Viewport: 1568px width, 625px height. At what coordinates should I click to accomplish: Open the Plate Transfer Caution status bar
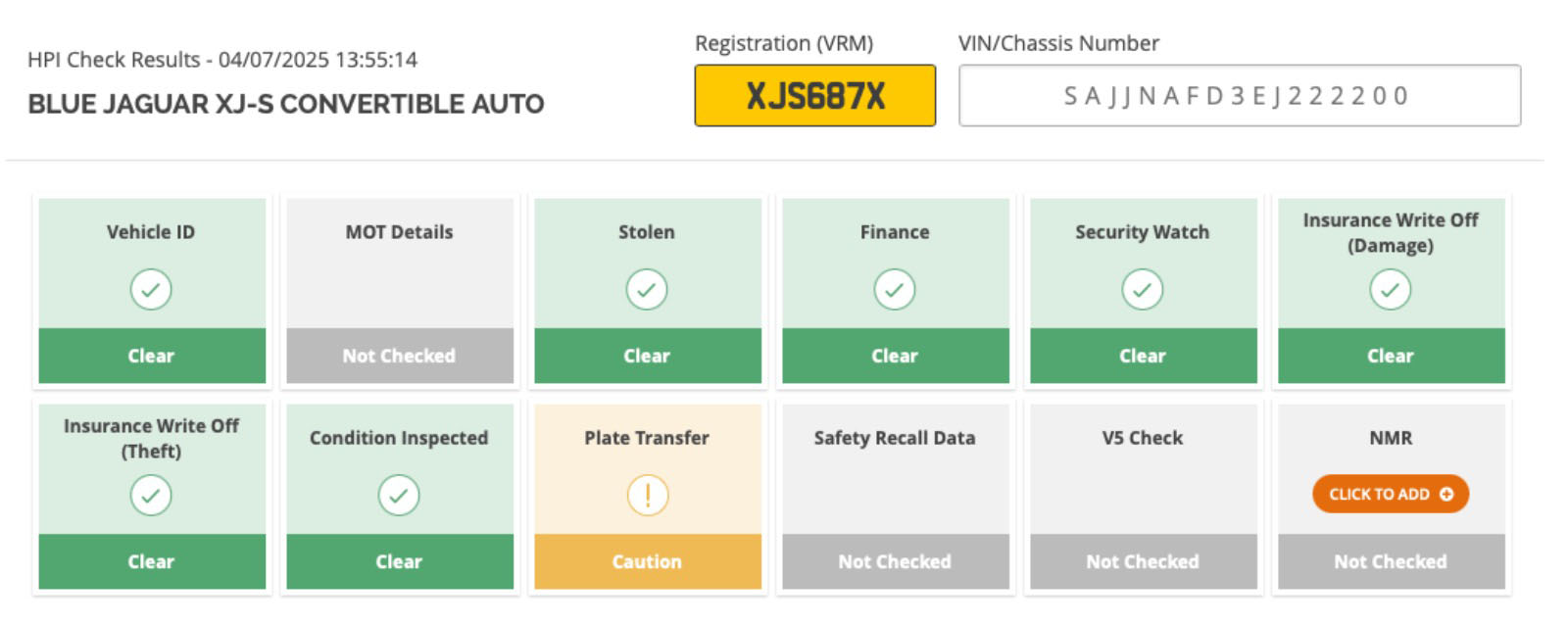pos(648,561)
